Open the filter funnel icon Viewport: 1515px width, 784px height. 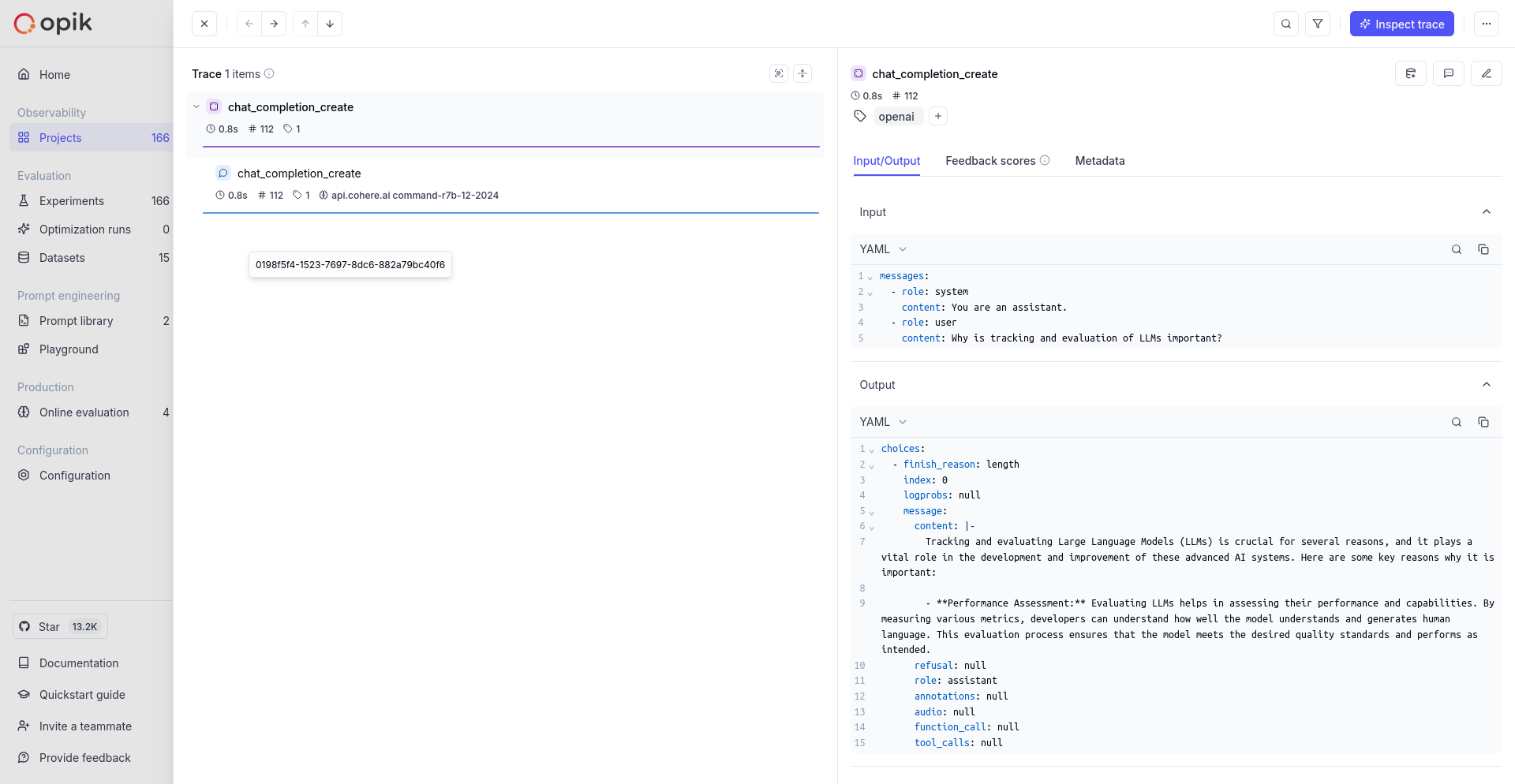click(1318, 24)
